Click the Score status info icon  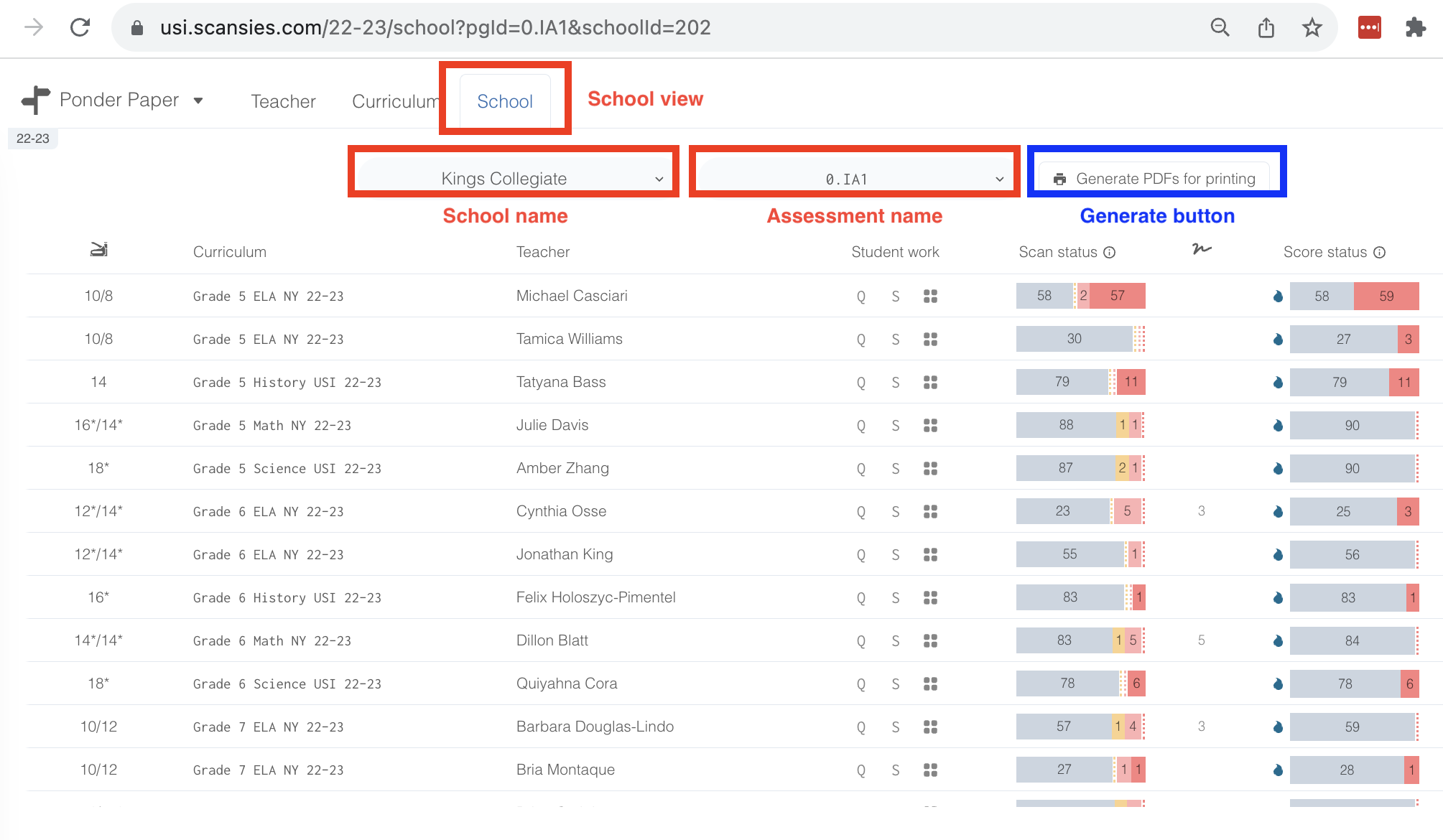(x=1379, y=252)
